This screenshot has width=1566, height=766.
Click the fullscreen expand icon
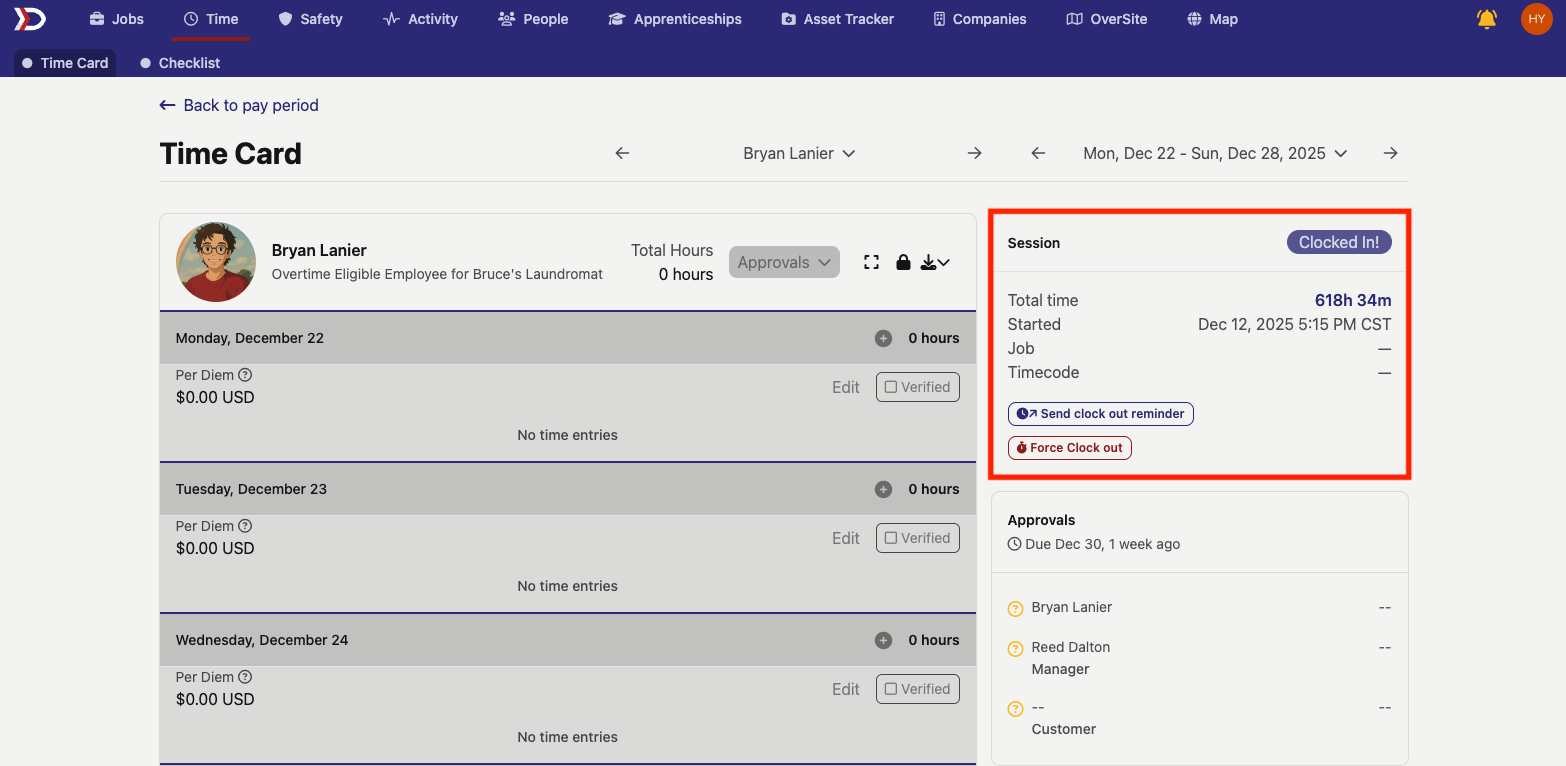871,262
